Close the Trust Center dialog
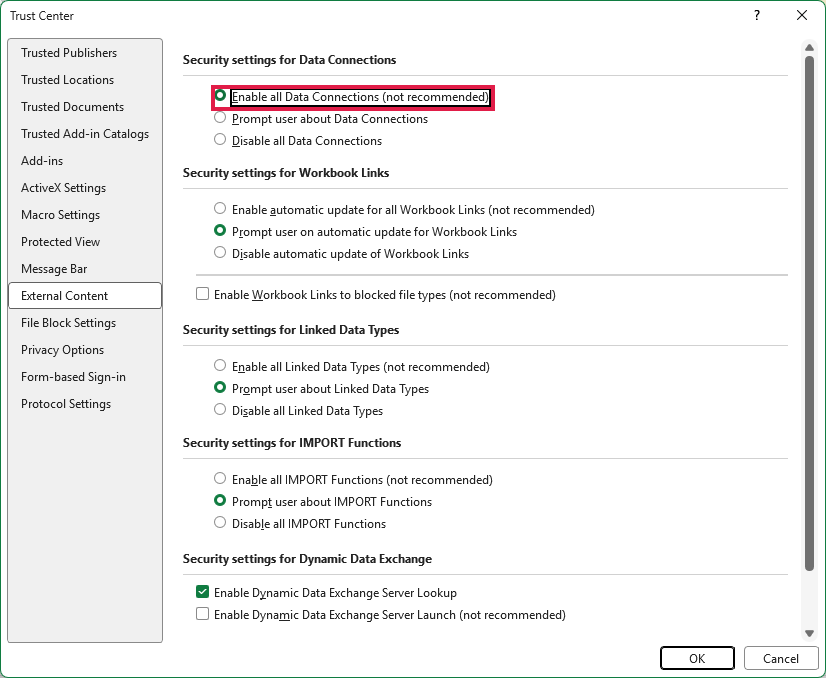 tap(802, 15)
